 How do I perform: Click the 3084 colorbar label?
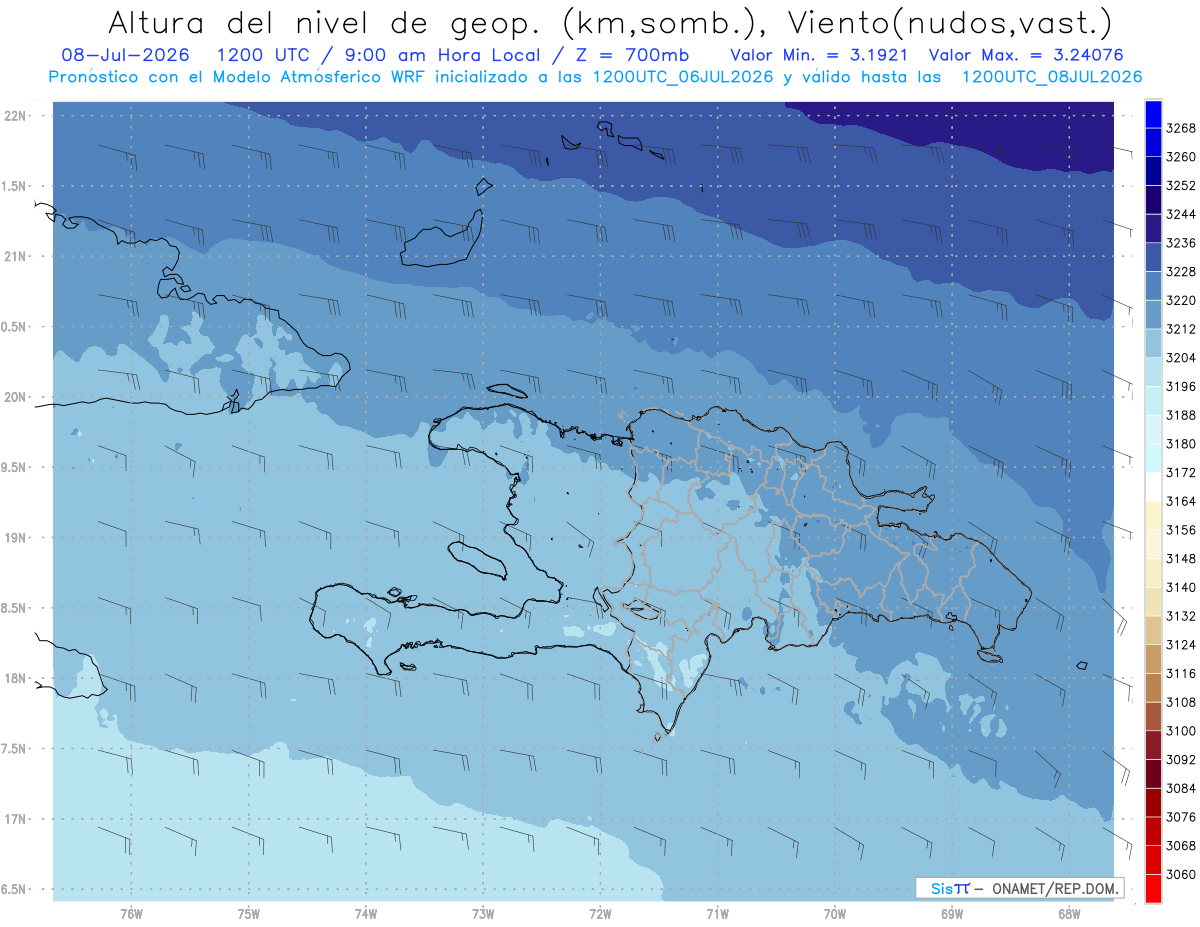pos(1181,788)
